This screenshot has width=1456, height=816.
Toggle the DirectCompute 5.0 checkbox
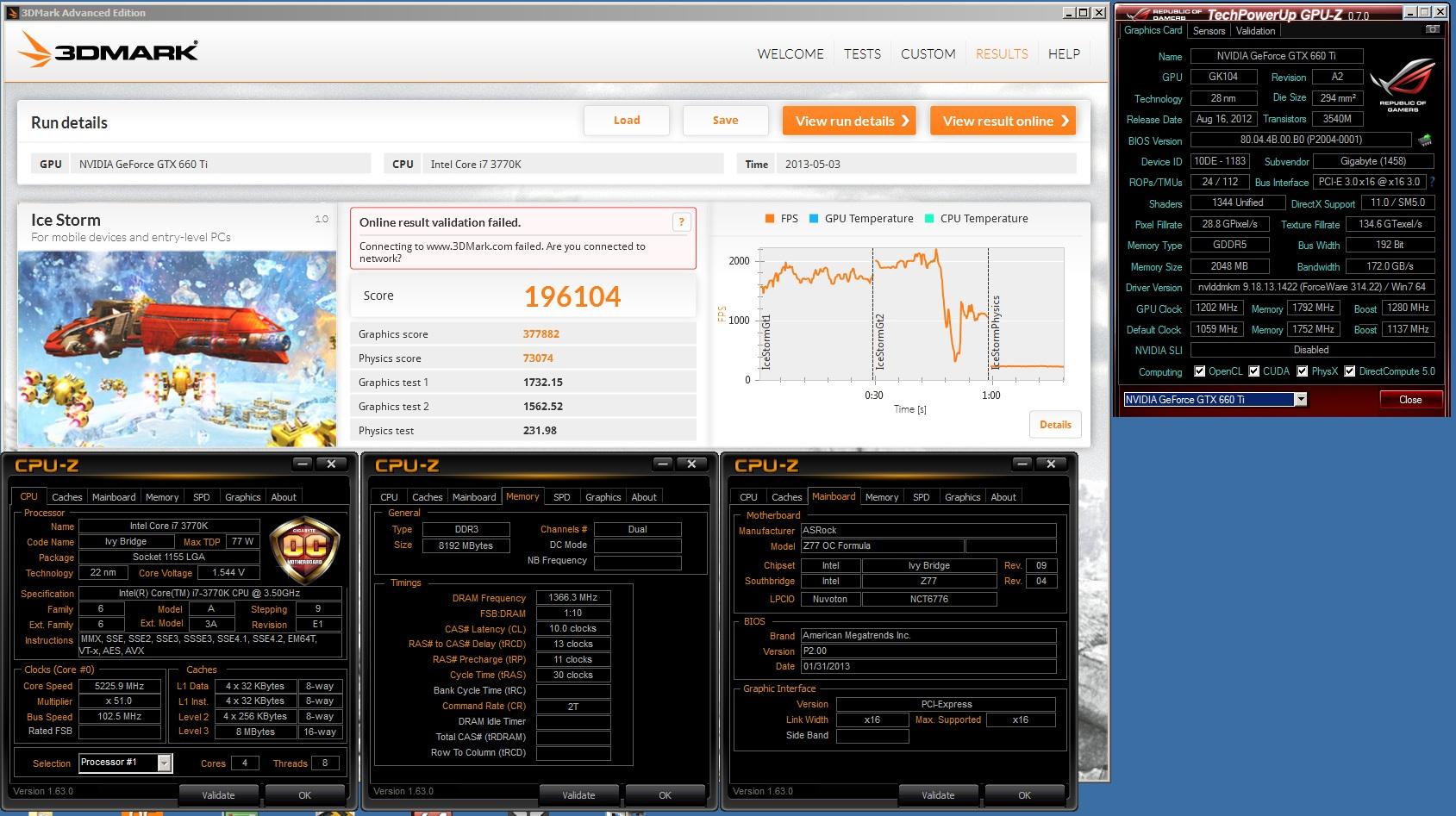point(1350,371)
